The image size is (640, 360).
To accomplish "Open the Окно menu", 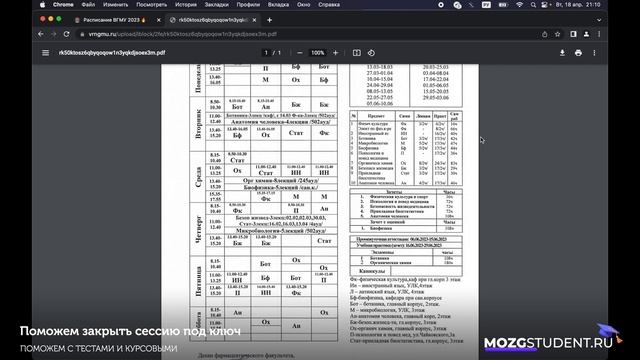I will (x=303, y=5).
